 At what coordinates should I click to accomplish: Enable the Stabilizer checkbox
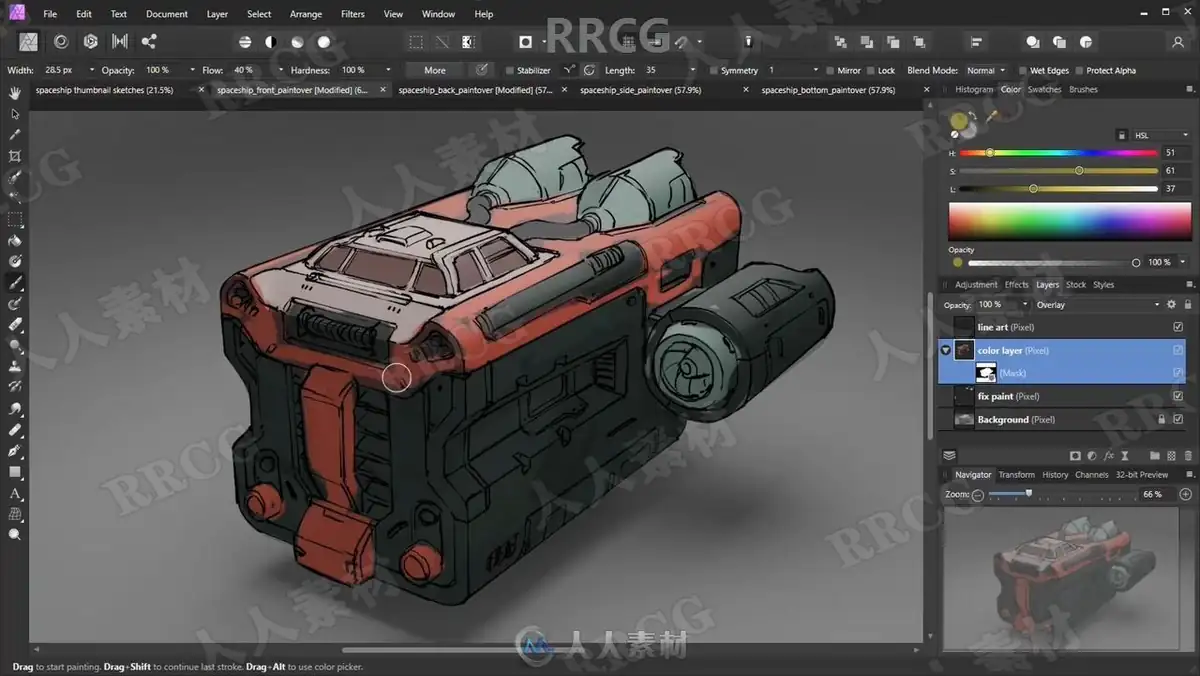[x=510, y=70]
